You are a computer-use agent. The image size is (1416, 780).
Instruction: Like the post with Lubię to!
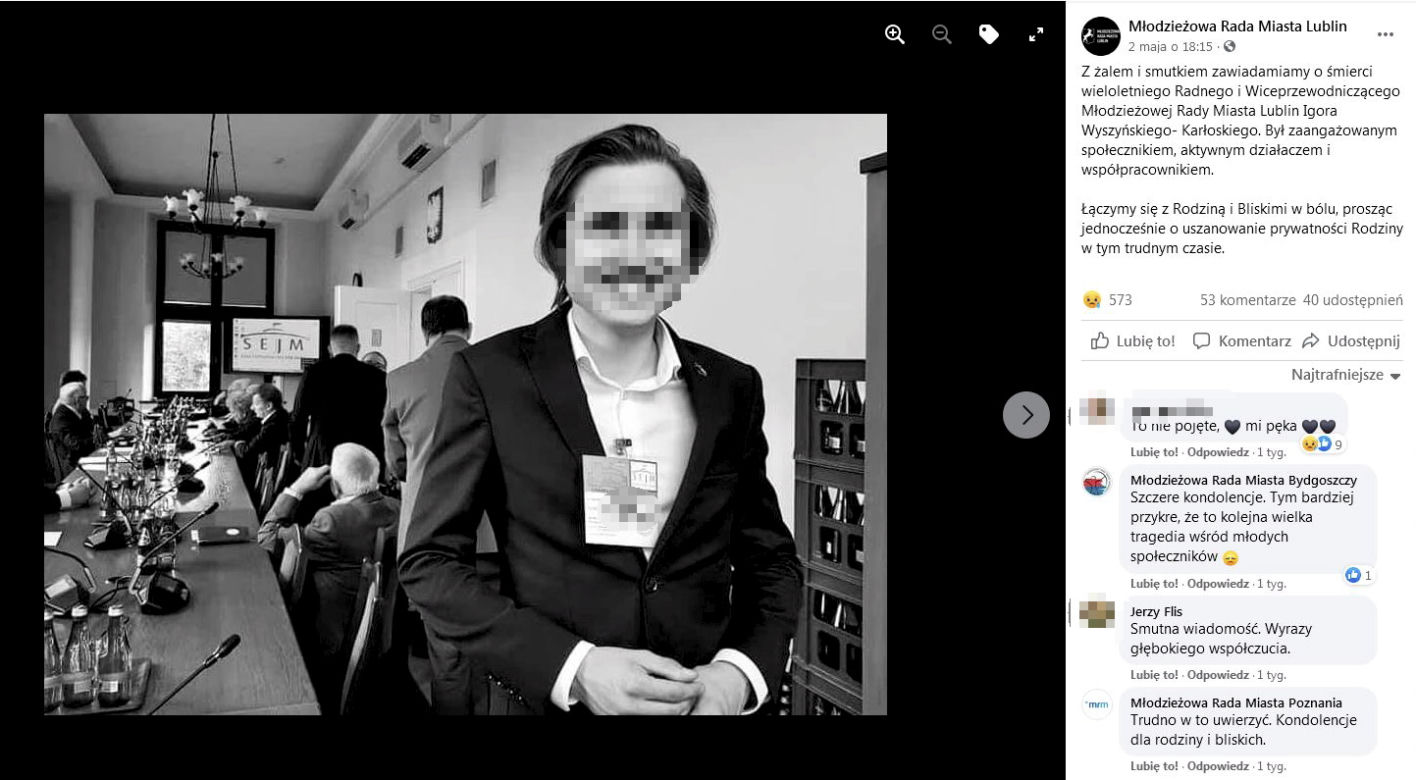[x=1133, y=341]
